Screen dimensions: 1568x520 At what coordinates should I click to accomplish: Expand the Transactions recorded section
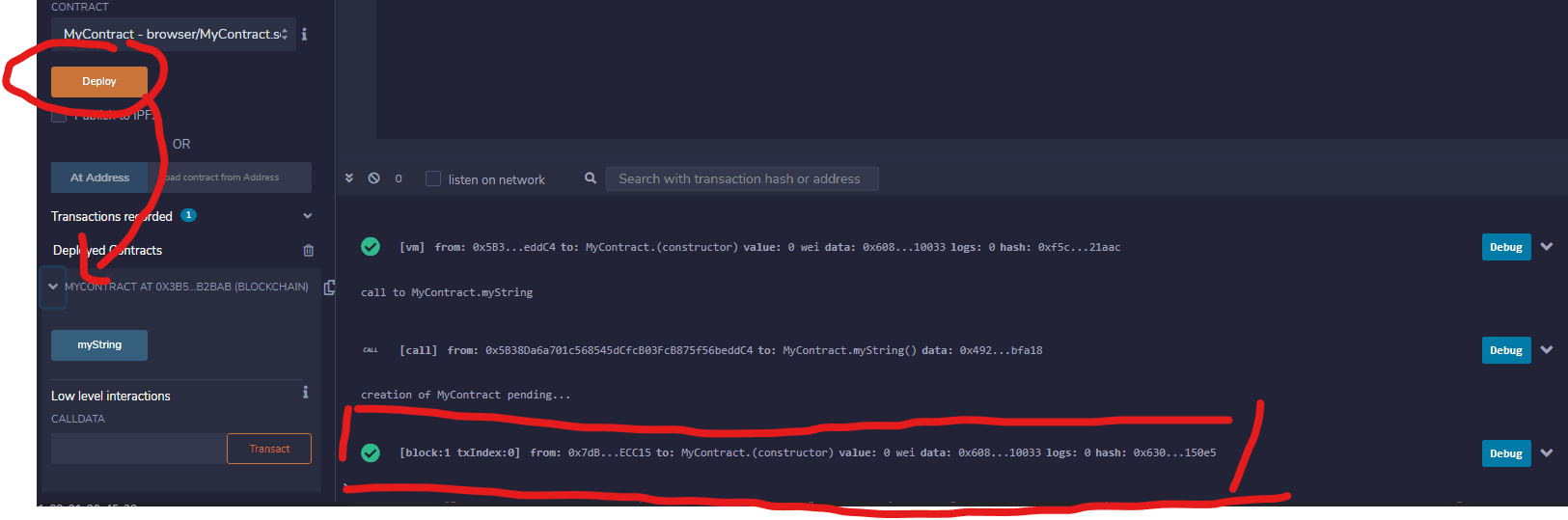[x=308, y=216]
